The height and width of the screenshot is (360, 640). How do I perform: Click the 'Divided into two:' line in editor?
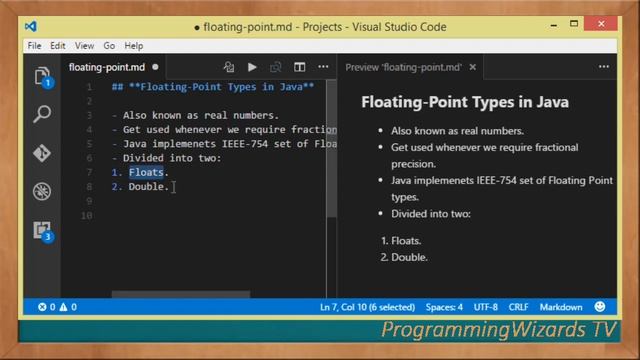(x=167, y=158)
